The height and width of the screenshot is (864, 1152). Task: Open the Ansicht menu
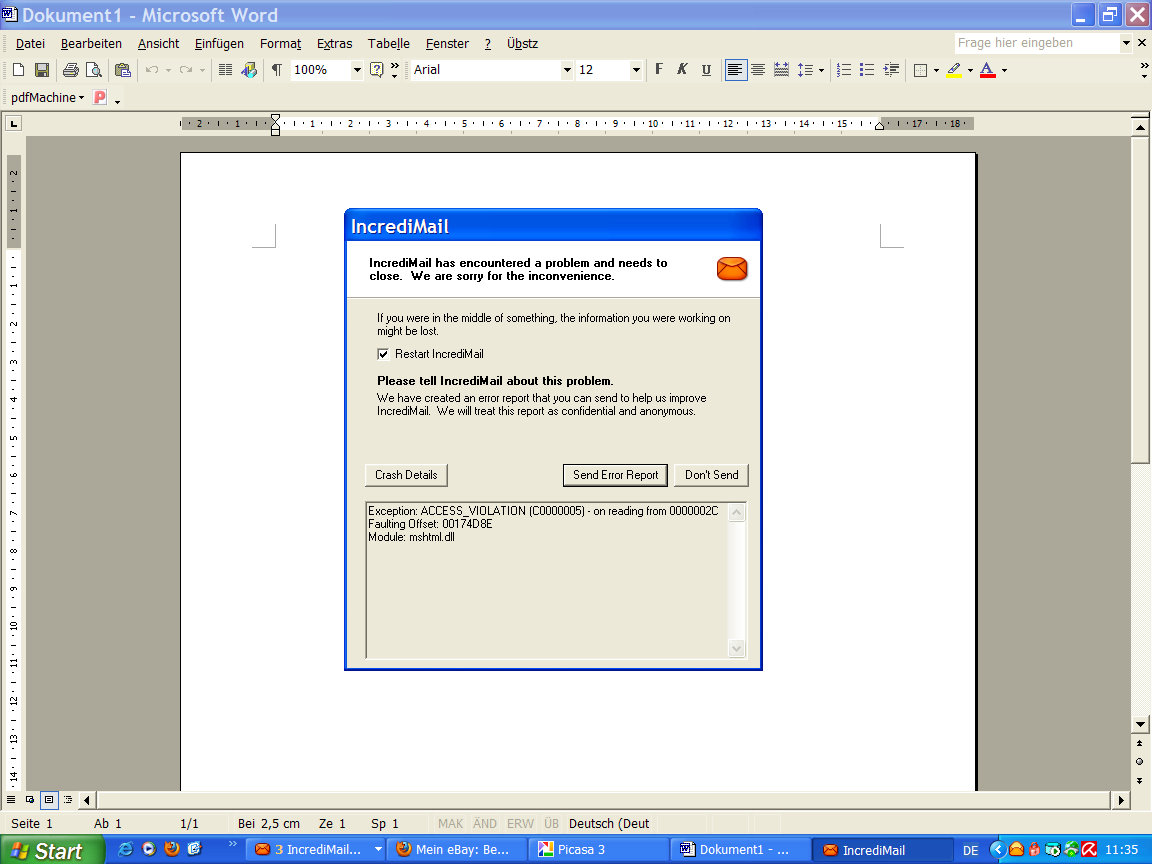[x=158, y=44]
